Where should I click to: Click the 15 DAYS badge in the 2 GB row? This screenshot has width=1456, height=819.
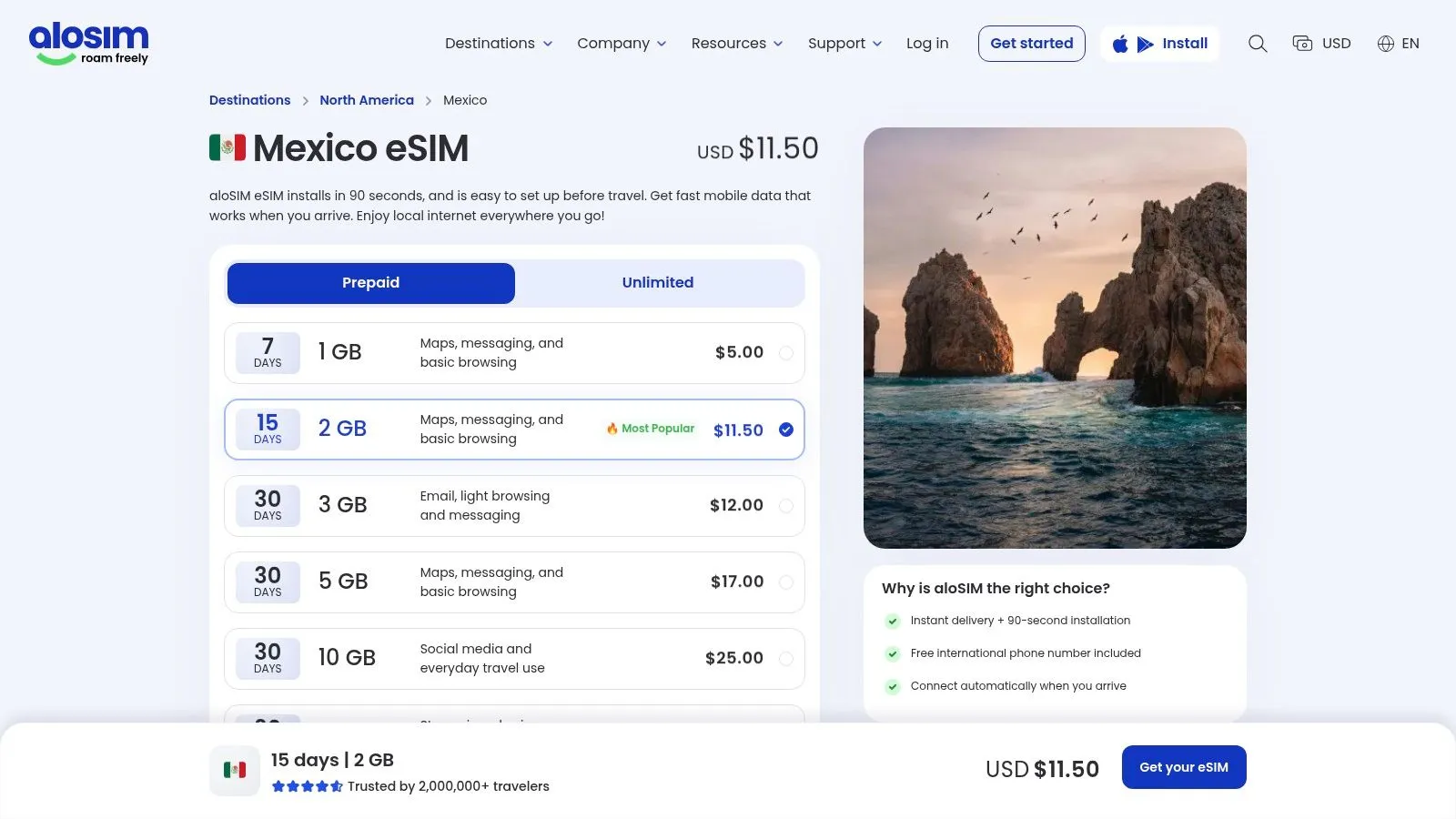pyautogui.click(x=268, y=430)
